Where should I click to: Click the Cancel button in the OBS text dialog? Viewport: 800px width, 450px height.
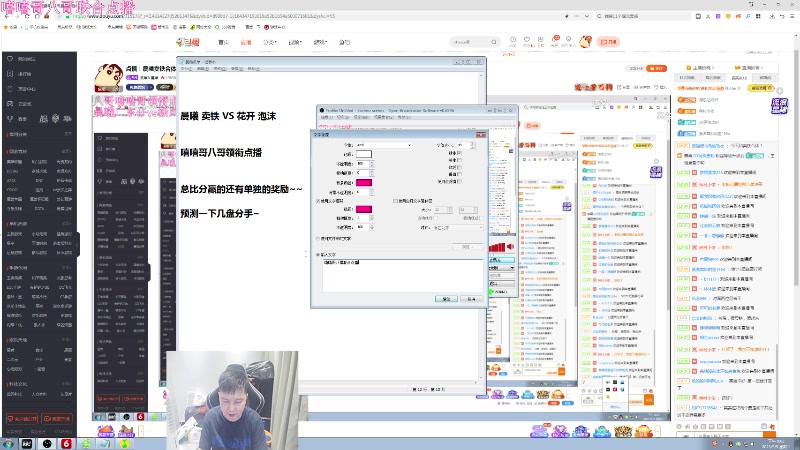472,299
